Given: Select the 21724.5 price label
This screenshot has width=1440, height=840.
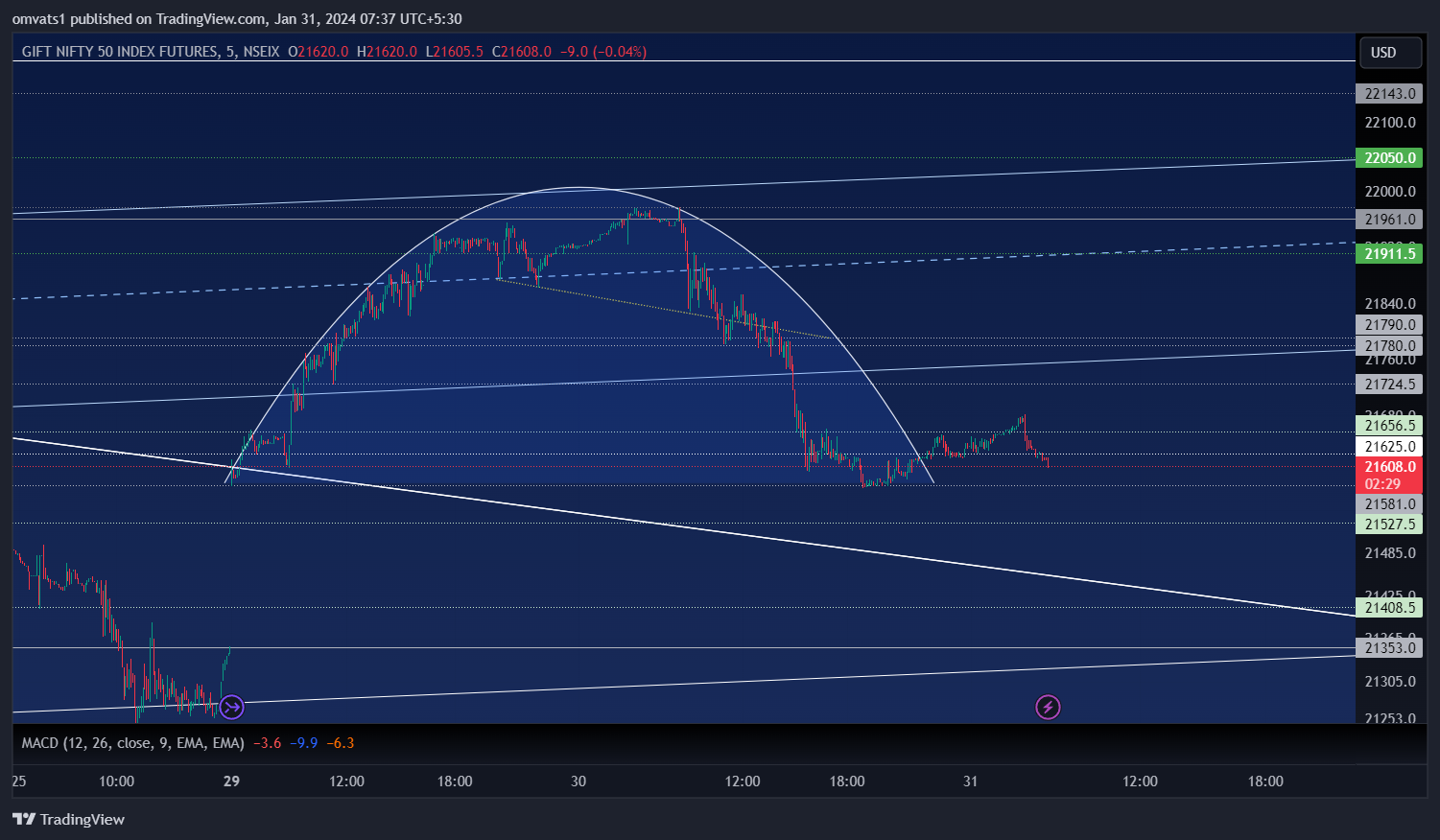Looking at the screenshot, I should point(1389,385).
